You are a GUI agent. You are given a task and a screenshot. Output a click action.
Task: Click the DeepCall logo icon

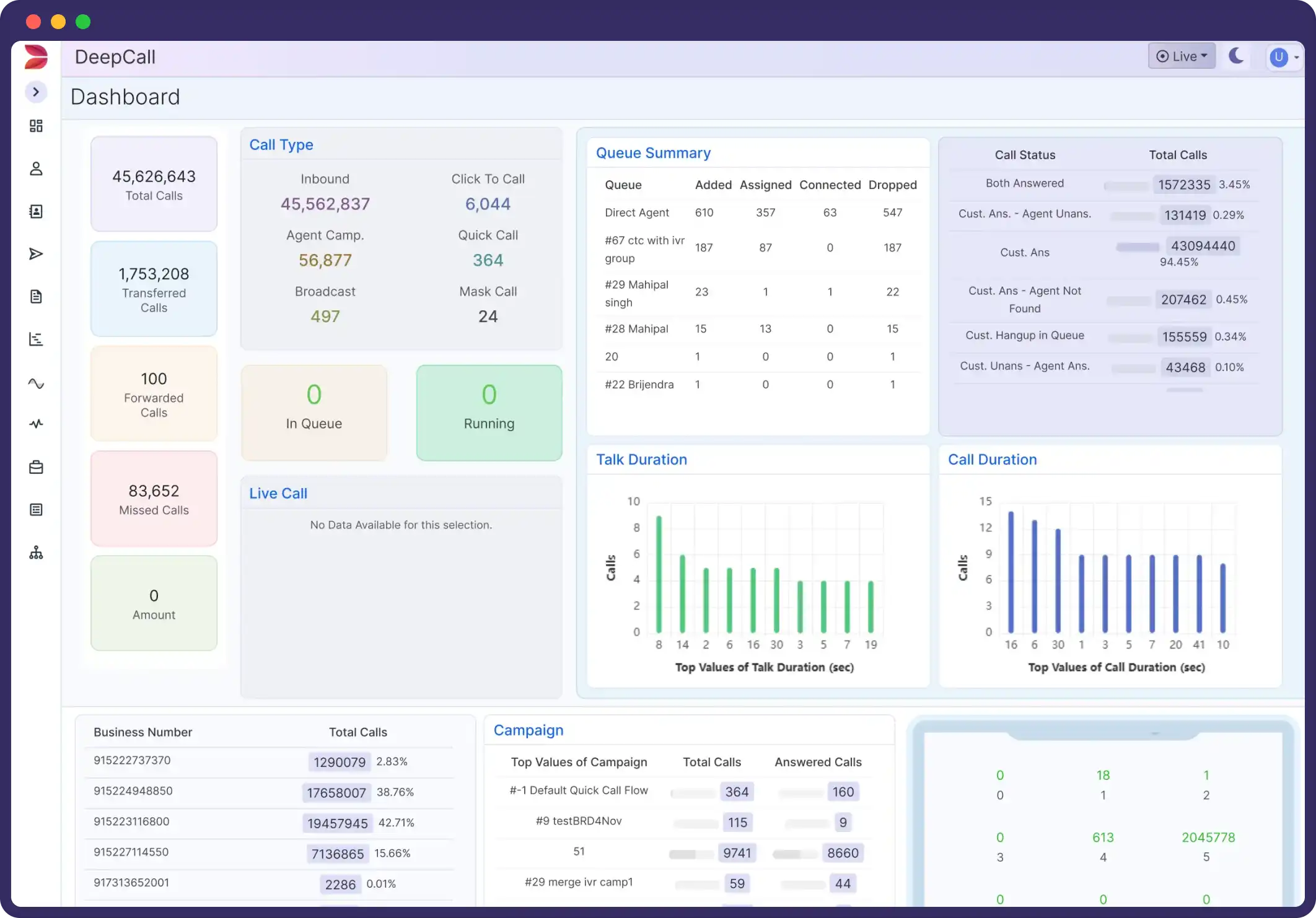(x=36, y=57)
